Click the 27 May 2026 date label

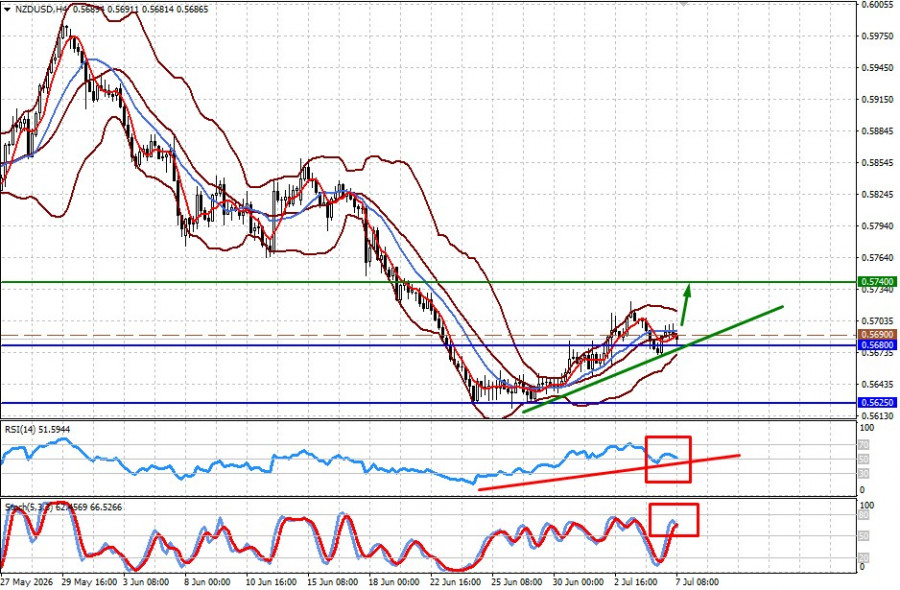pyautogui.click(x=26, y=581)
